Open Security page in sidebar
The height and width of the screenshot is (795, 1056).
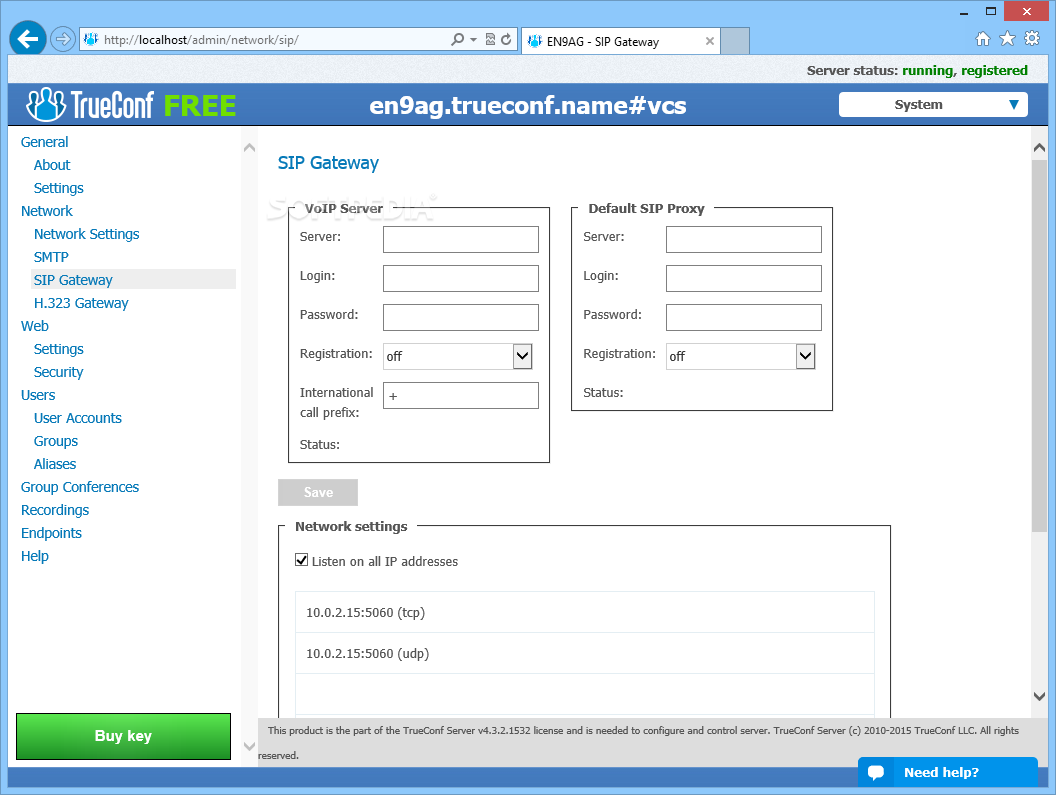59,372
